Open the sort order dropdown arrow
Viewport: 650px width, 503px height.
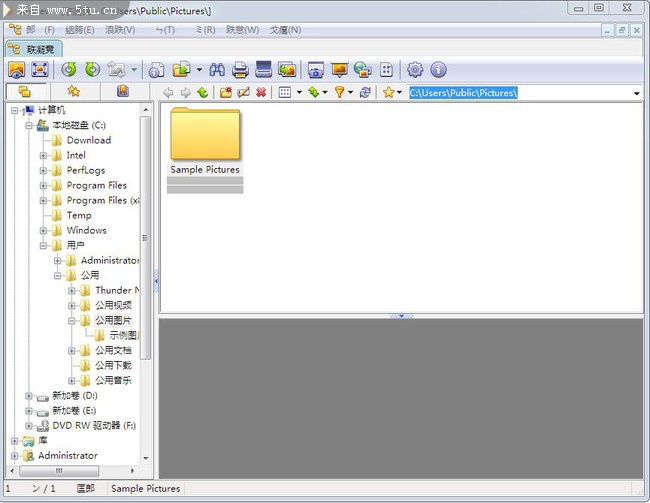(x=325, y=92)
